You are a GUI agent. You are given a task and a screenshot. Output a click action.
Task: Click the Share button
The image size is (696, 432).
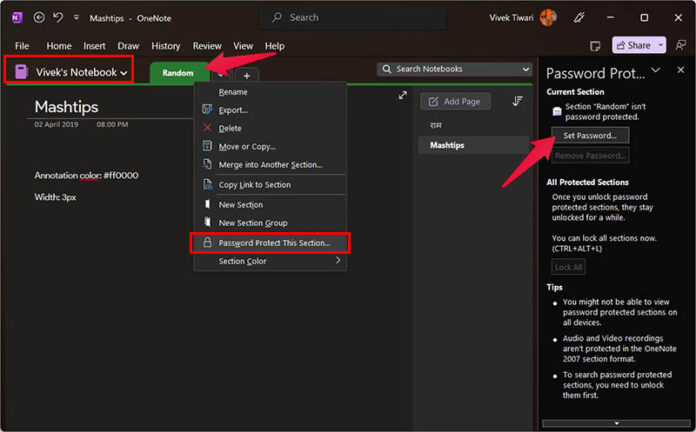[638, 45]
